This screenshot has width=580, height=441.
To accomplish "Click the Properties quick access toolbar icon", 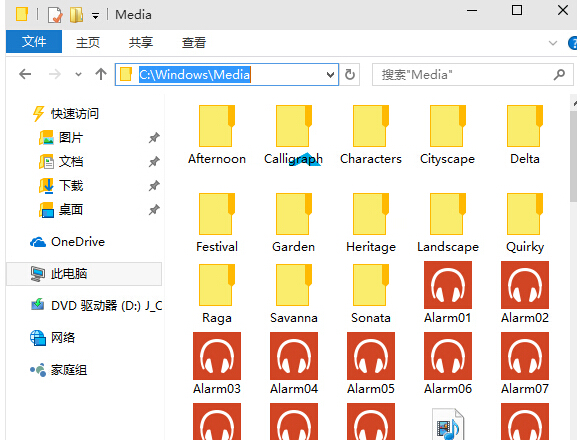I will (x=55, y=15).
